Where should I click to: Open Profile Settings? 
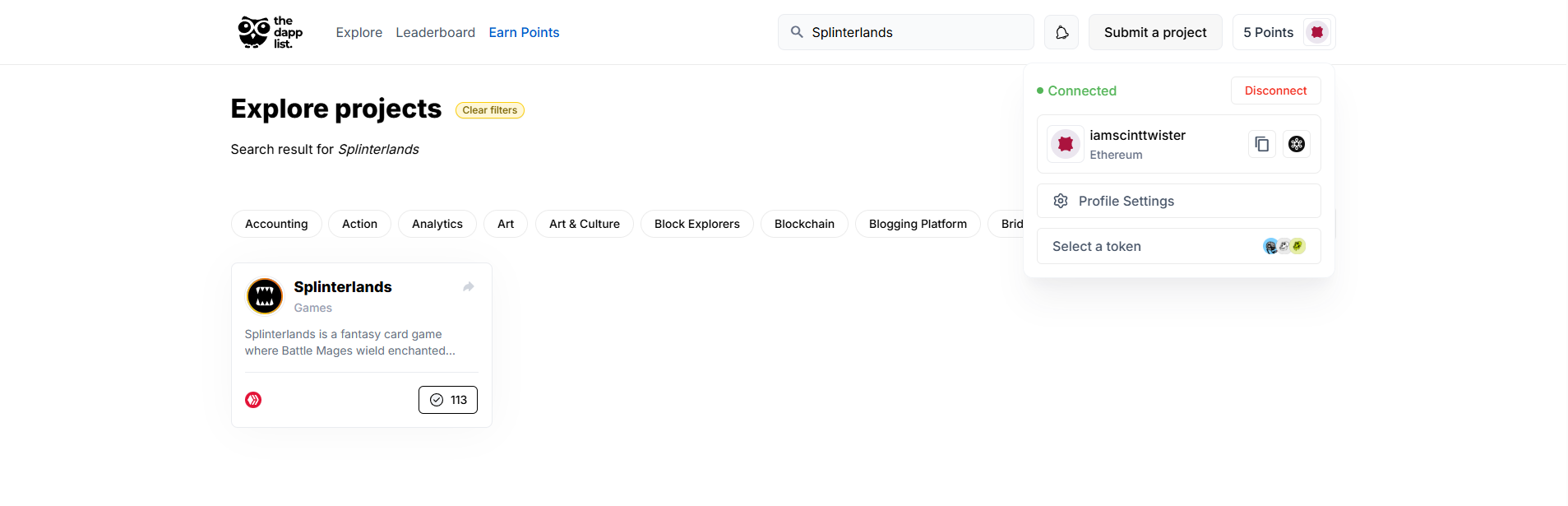pyautogui.click(x=1178, y=201)
